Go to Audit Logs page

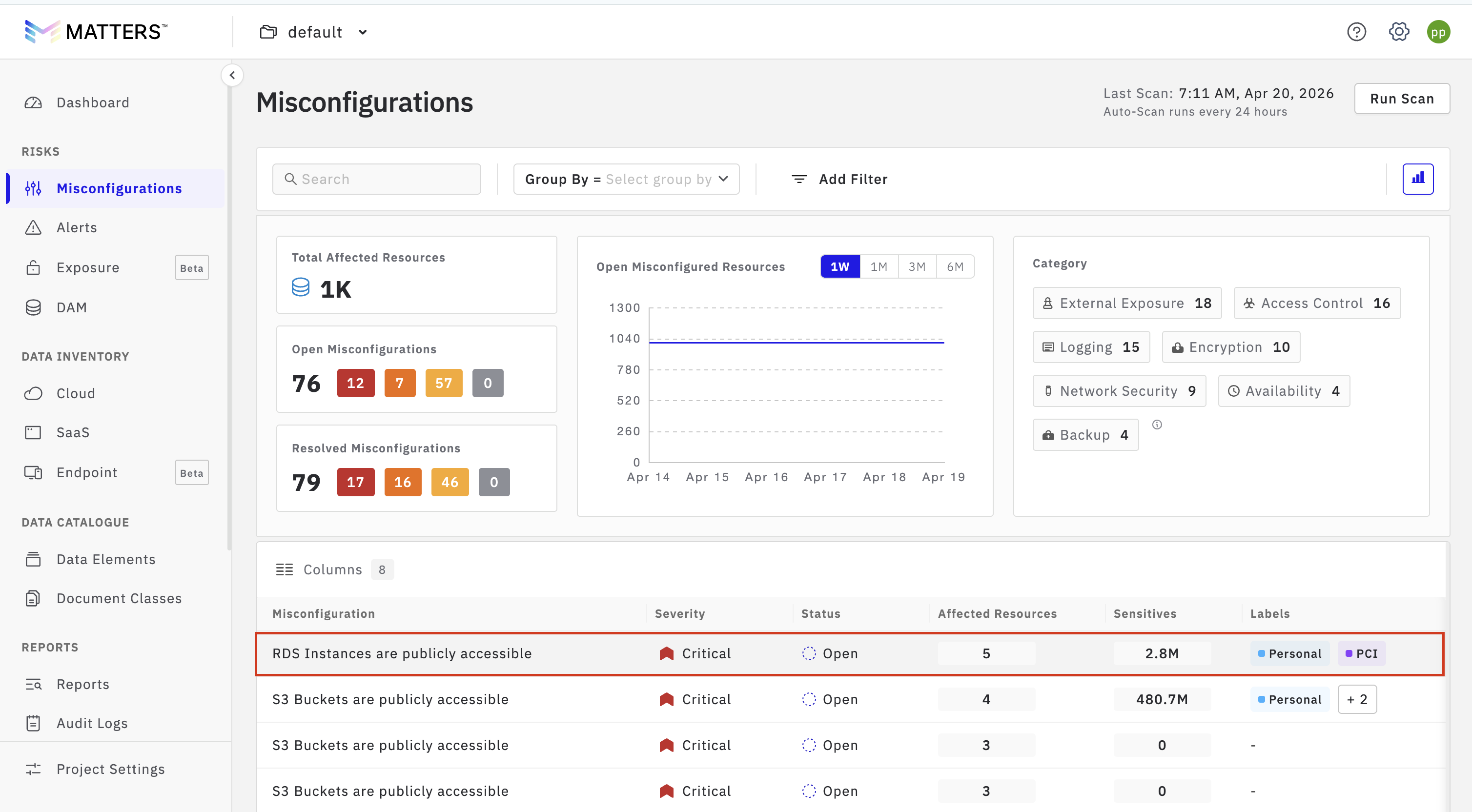(x=91, y=723)
